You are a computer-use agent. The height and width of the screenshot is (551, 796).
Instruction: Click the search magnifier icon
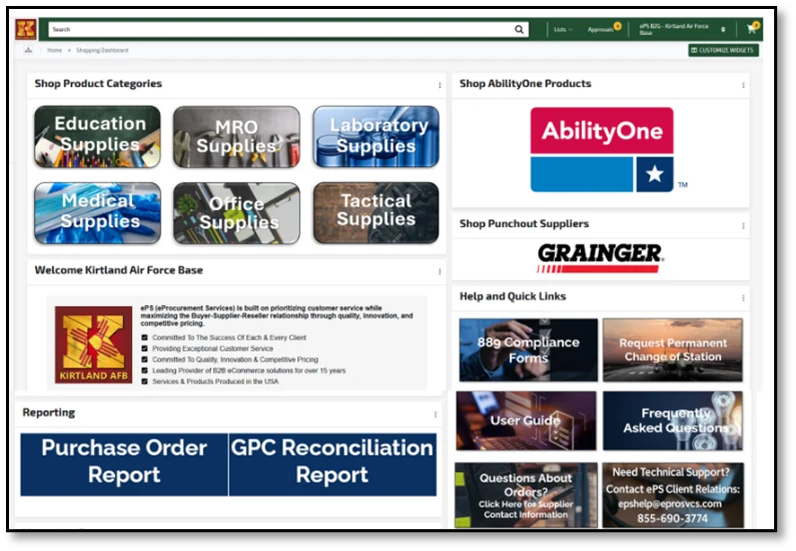click(519, 29)
